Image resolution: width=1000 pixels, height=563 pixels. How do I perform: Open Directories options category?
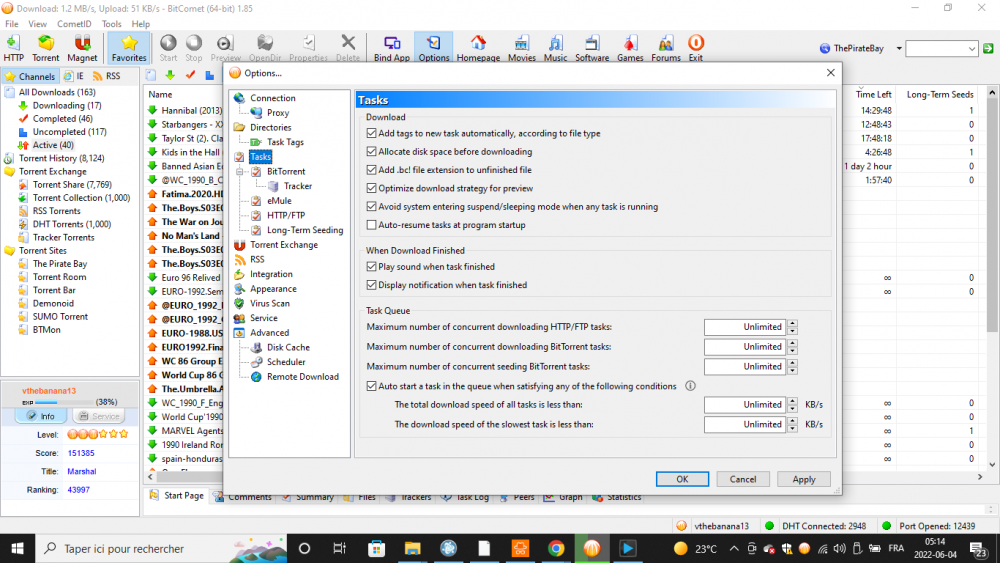270,128
